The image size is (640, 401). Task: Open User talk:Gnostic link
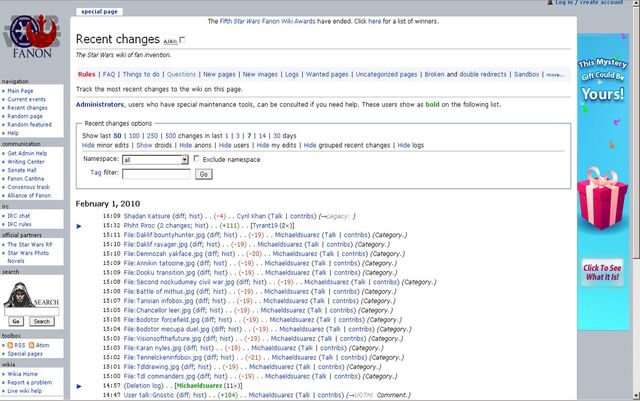point(149,395)
